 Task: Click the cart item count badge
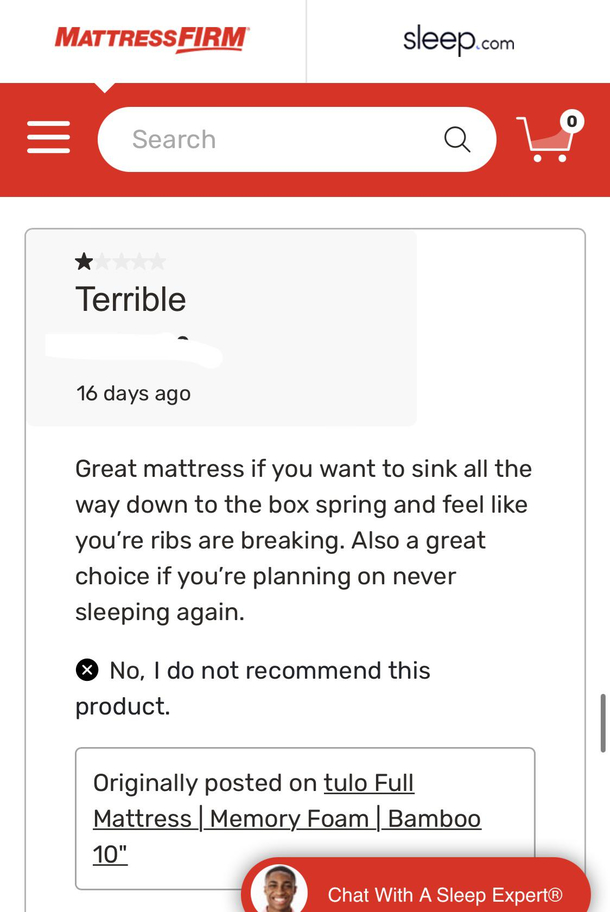[572, 121]
